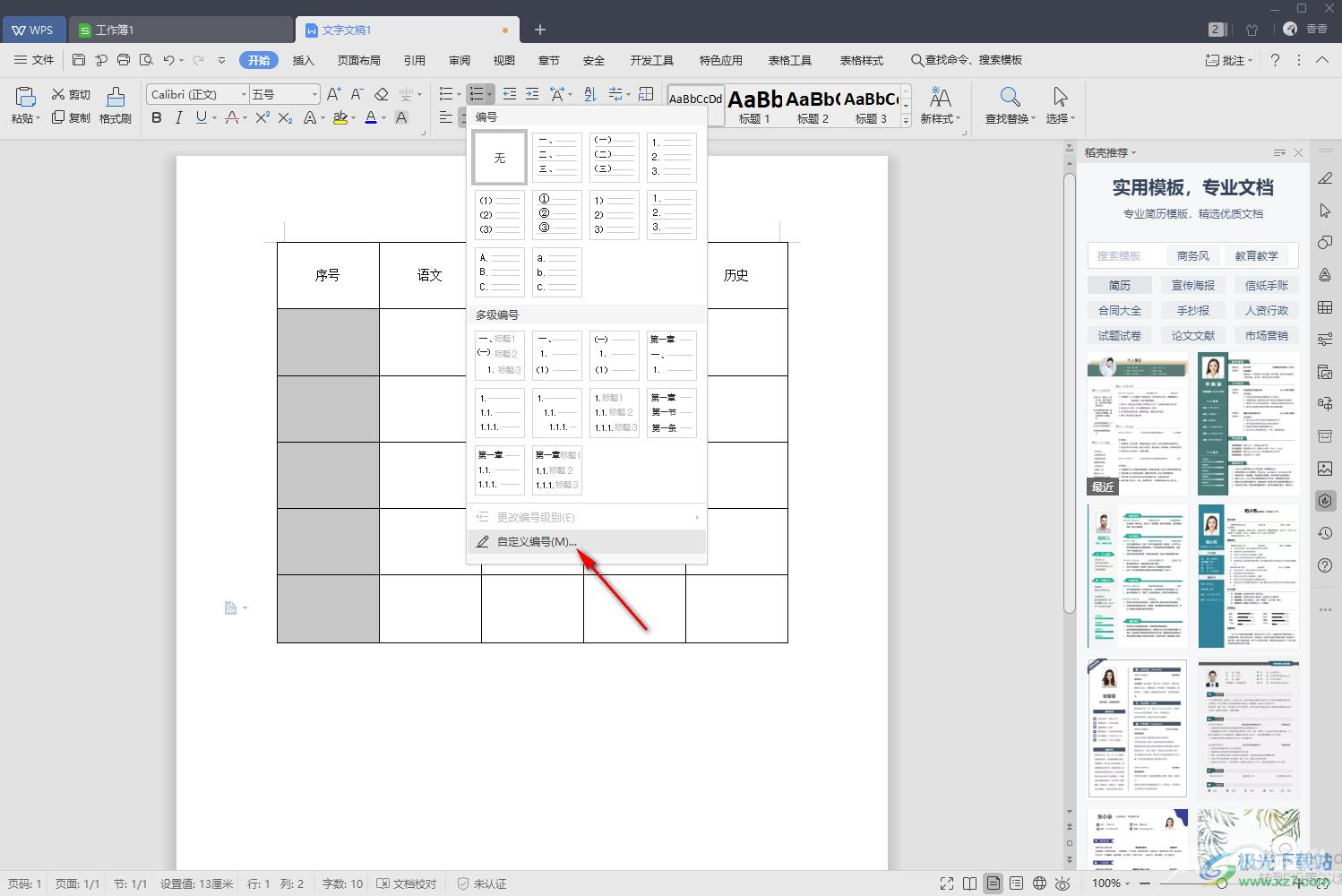Click the highlight color marker button
Viewport: 1342px width, 896px height.
[340, 117]
